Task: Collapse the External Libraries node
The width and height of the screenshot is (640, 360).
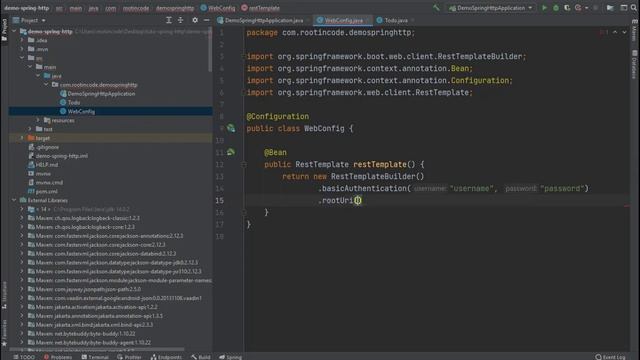Action: click(x=15, y=200)
